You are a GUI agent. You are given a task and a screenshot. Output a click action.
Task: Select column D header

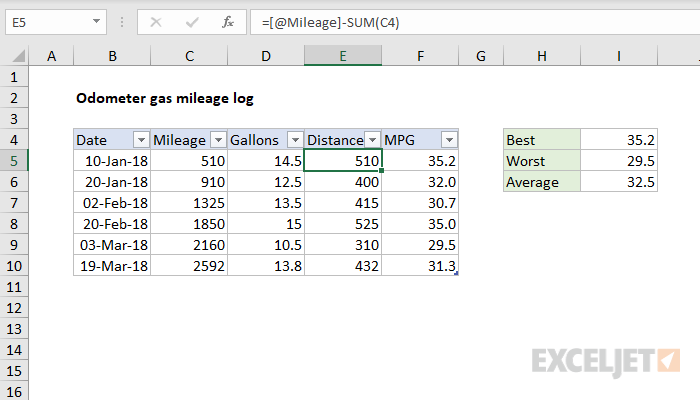click(x=266, y=56)
